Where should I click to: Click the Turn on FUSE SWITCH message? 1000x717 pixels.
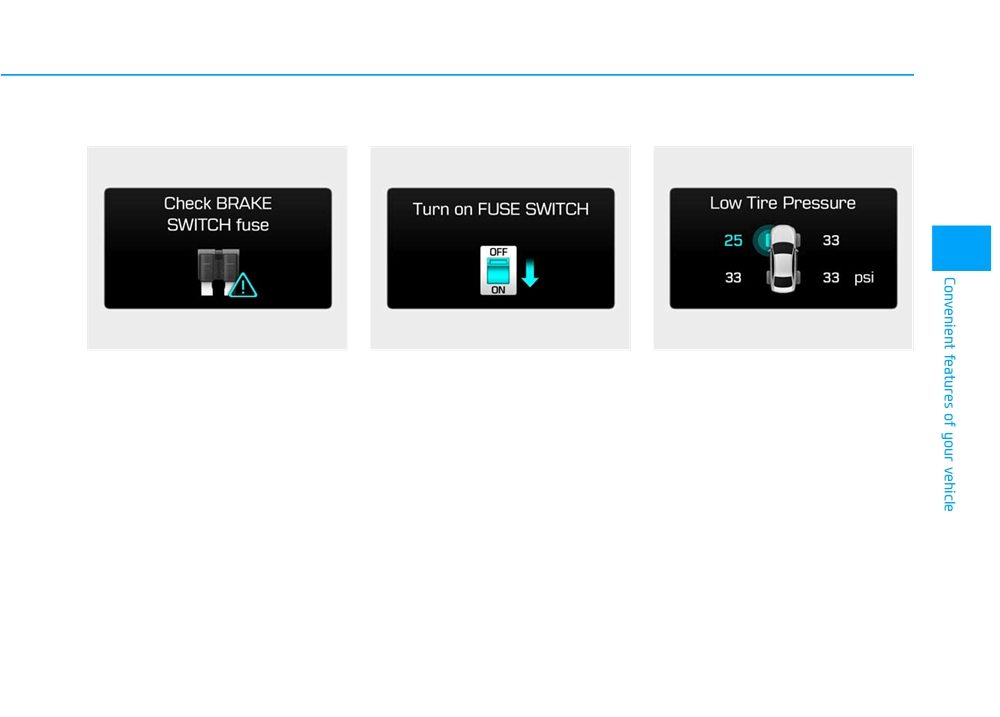pyautogui.click(x=501, y=209)
